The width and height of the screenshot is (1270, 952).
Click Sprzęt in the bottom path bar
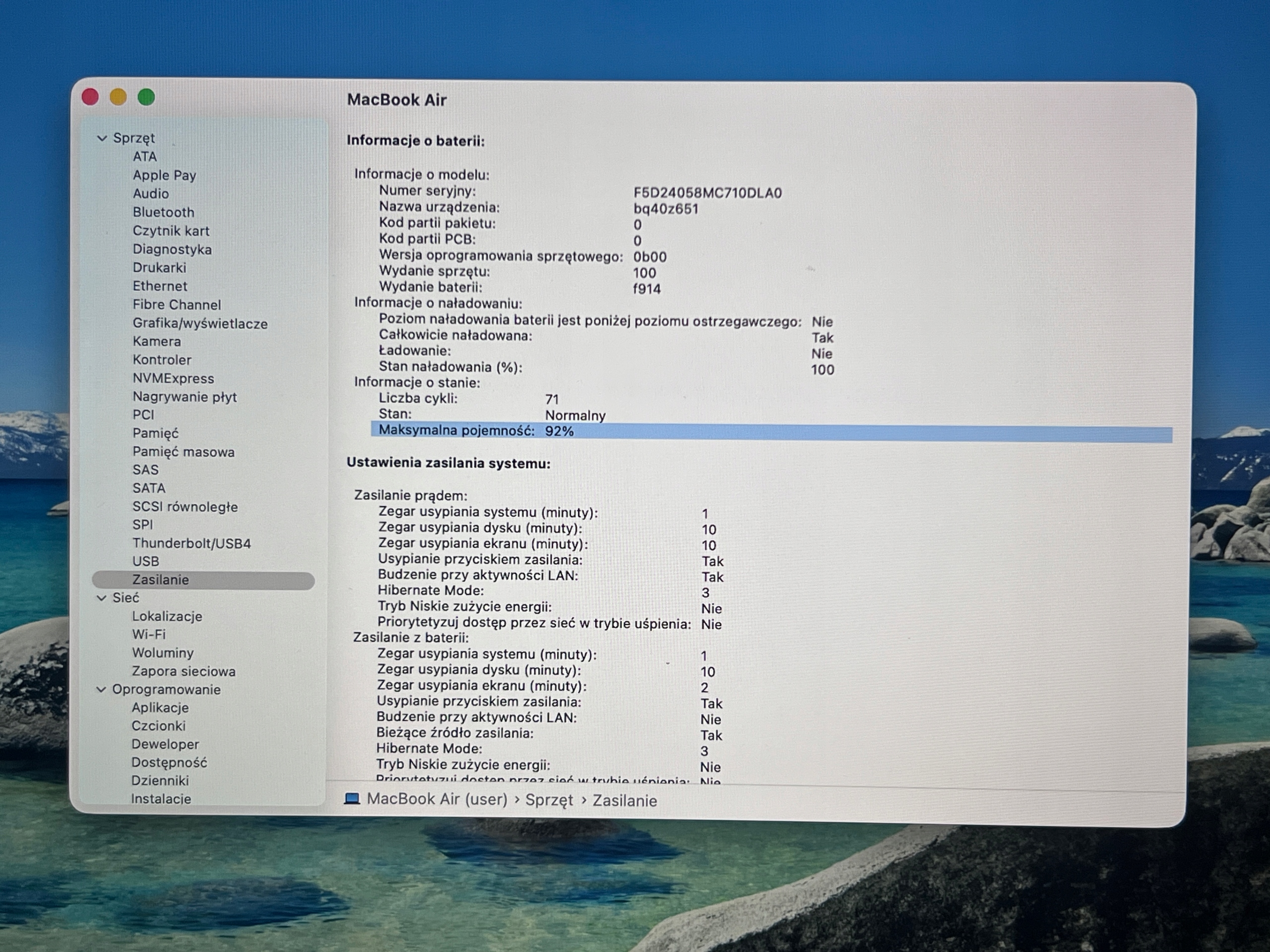pos(550,800)
